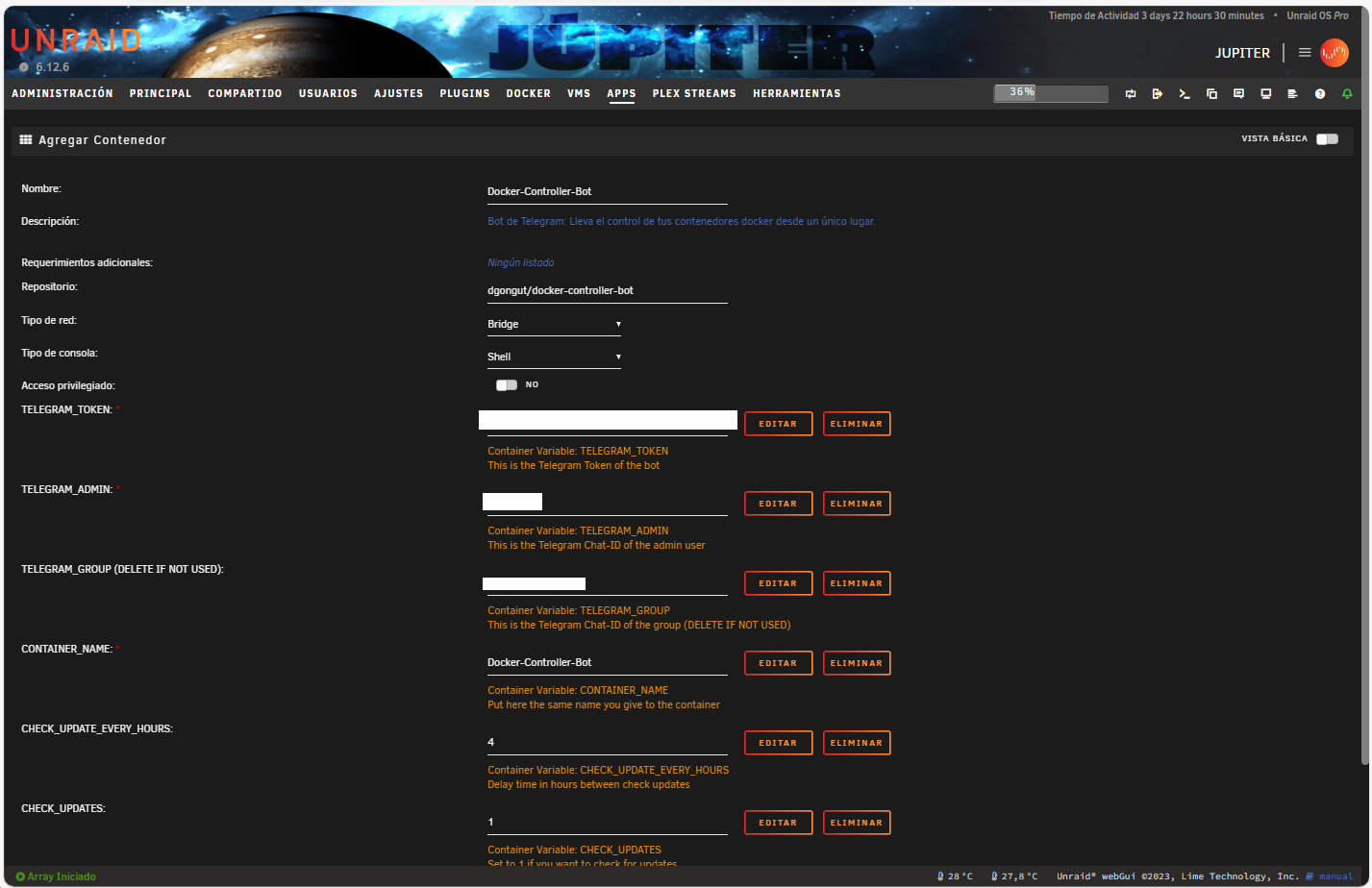Click the CONTAINER_NAME value field

click(x=608, y=663)
